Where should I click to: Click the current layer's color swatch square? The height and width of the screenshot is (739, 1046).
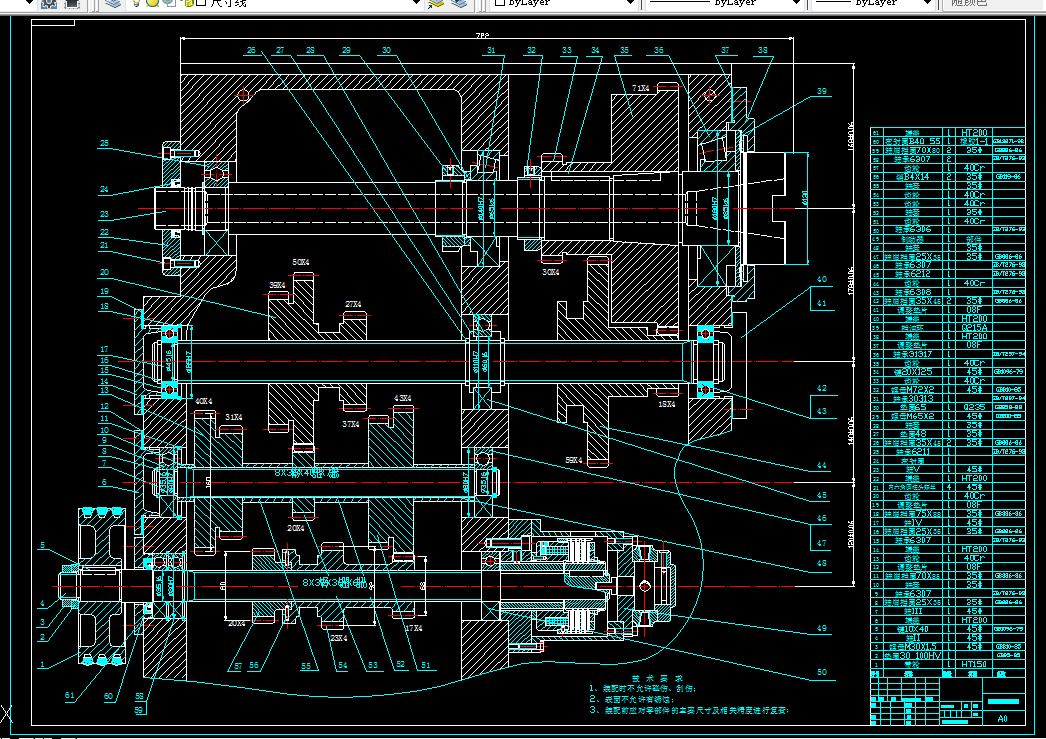pos(201,3)
